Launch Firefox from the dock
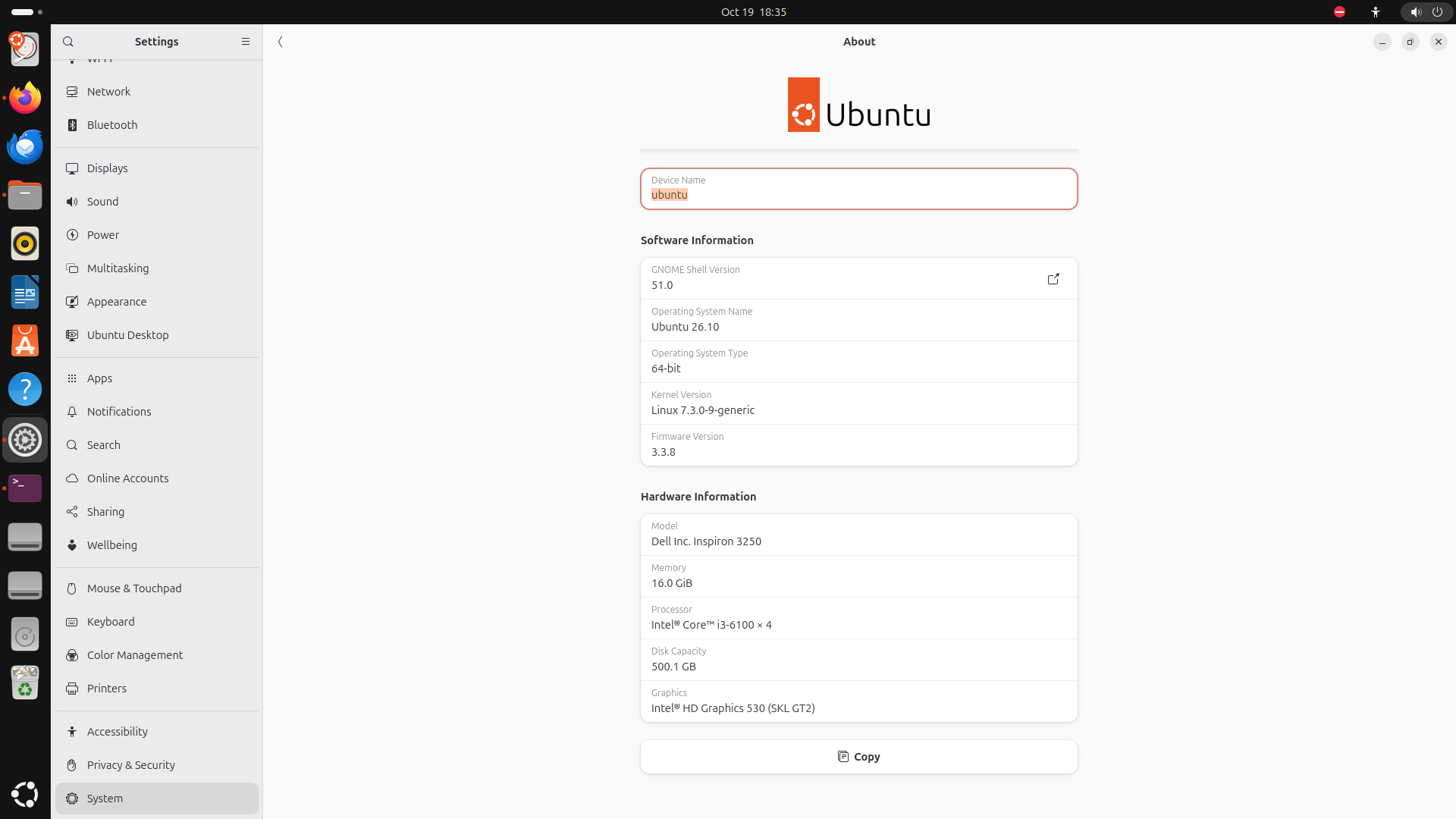1456x819 pixels. point(25,98)
